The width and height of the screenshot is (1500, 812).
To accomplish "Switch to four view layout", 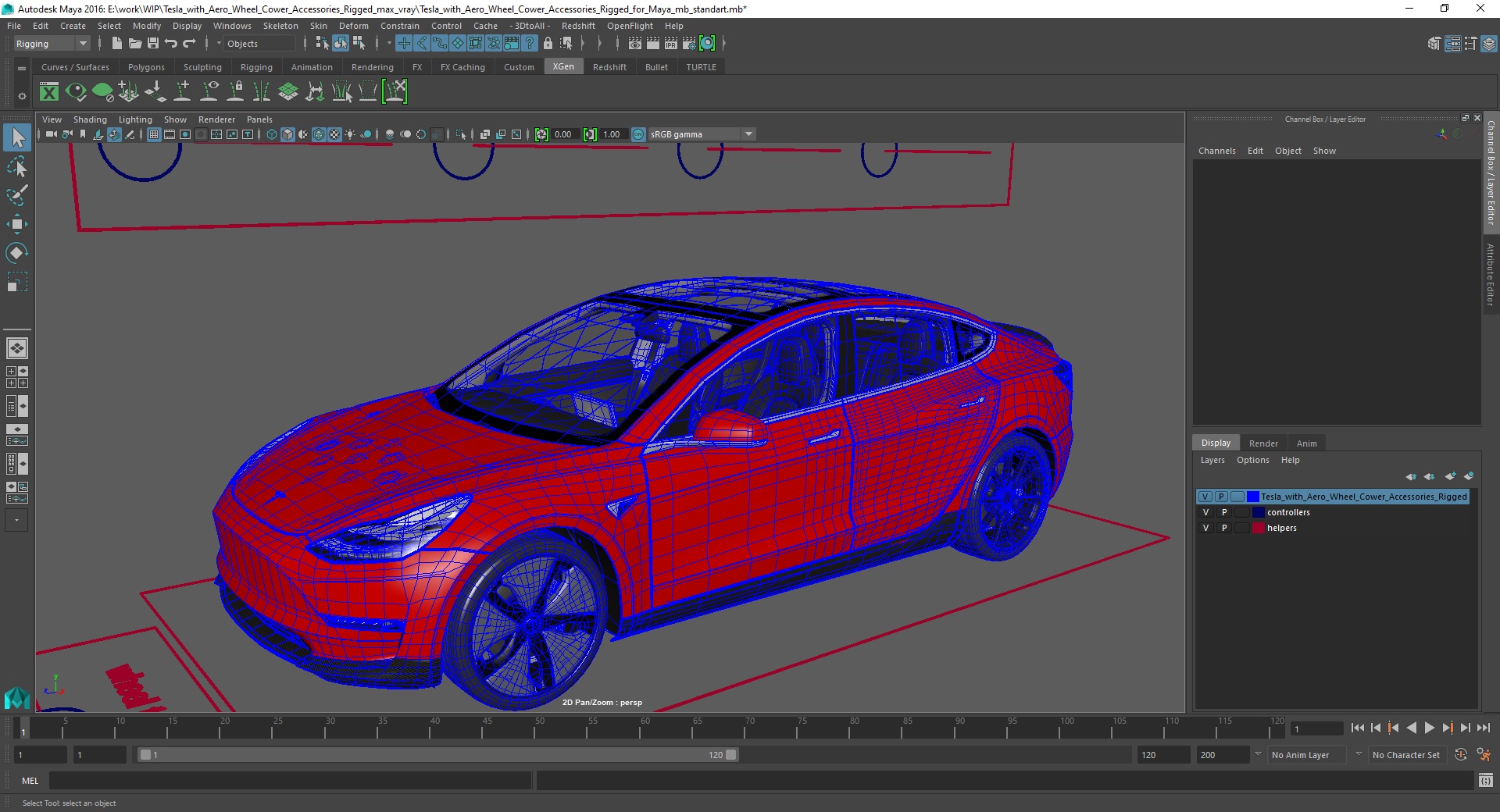I will click(17, 377).
